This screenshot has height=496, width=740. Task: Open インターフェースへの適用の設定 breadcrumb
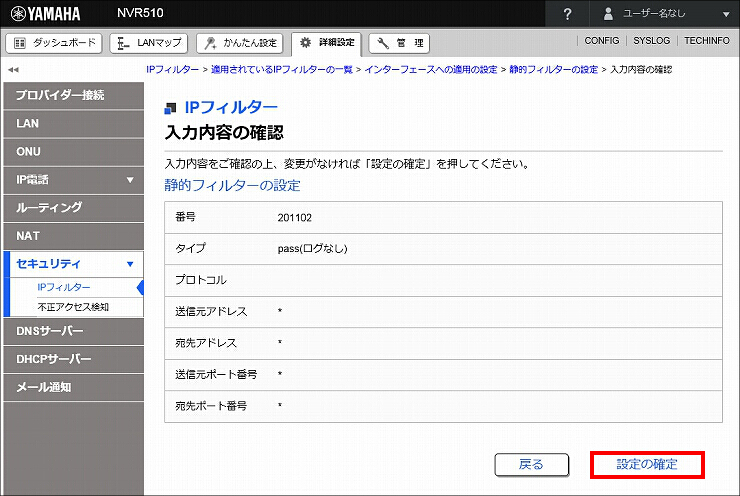pos(430,69)
